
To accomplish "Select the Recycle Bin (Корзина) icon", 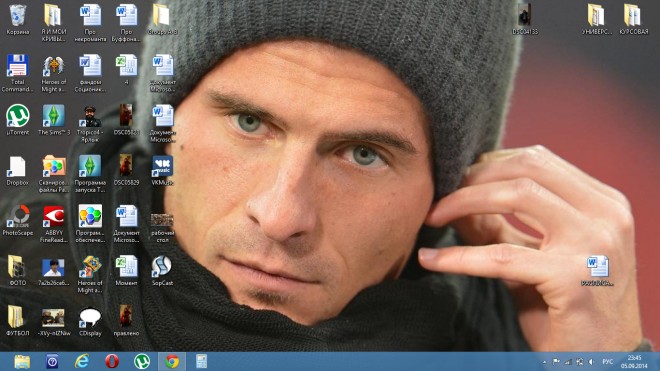I will [18, 19].
